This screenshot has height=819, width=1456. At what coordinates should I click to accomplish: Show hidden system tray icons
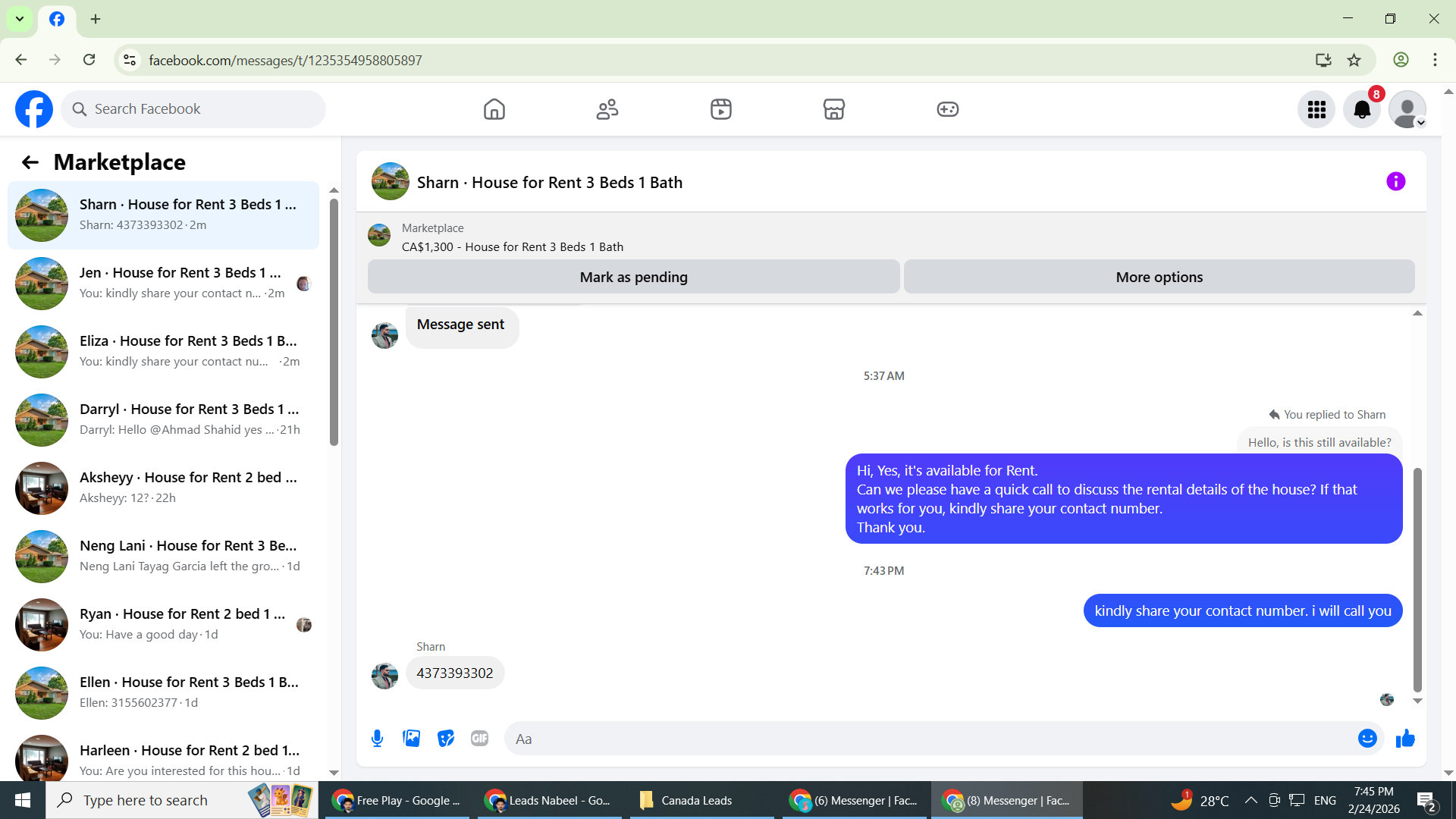[1251, 801]
